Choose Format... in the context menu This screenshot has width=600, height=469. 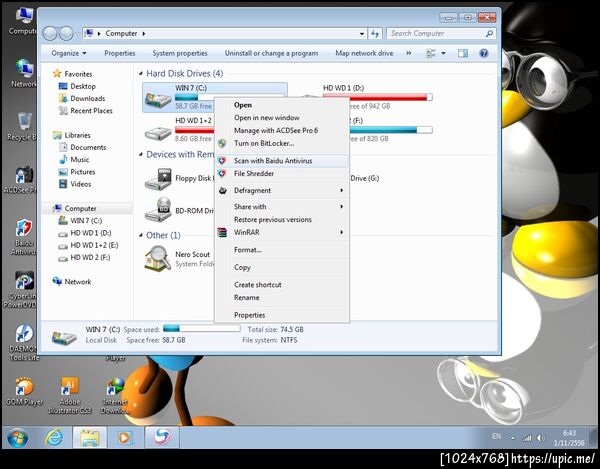point(282,250)
